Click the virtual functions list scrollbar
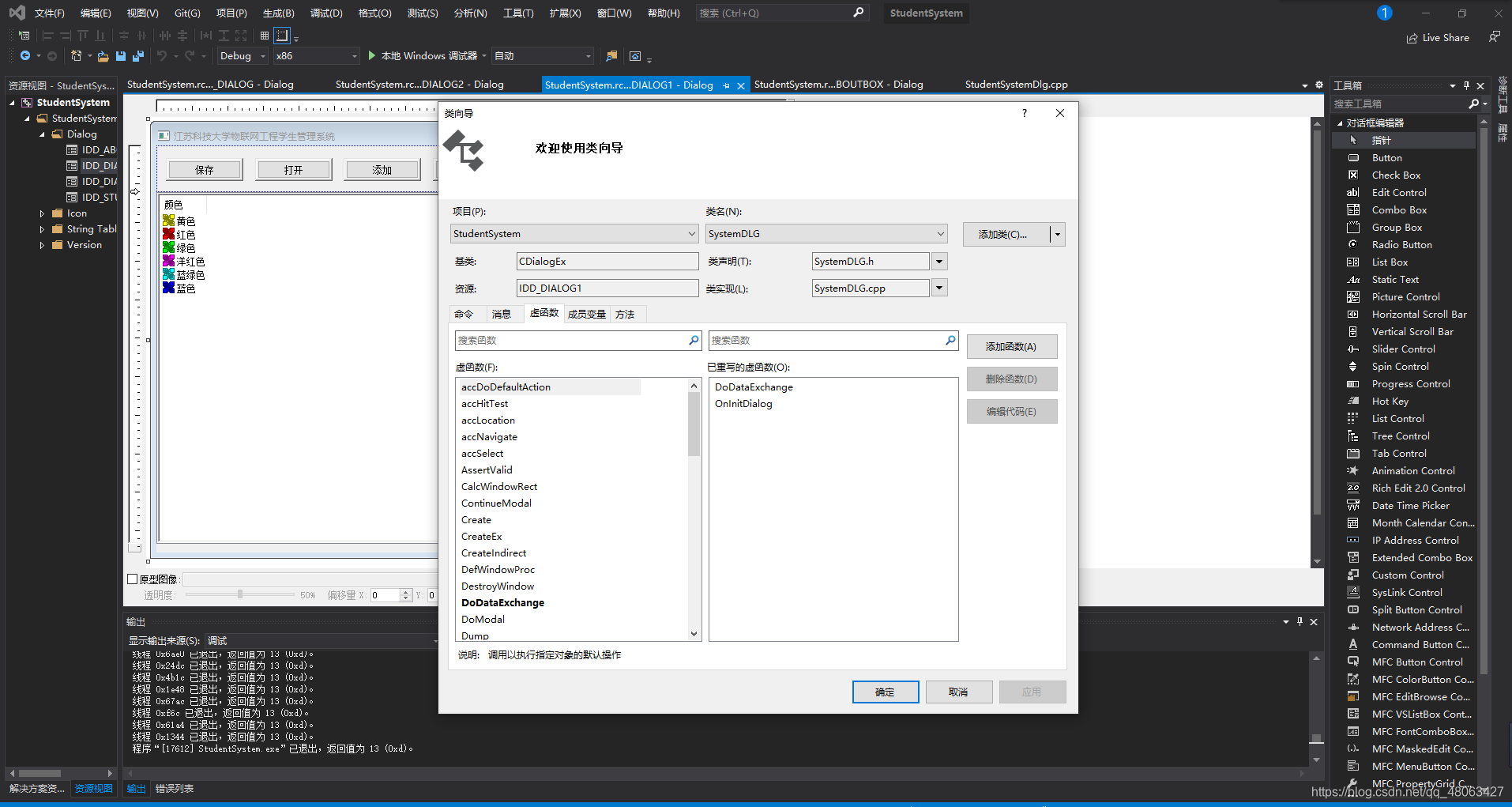Image resolution: width=1512 pixels, height=807 pixels. point(694,510)
